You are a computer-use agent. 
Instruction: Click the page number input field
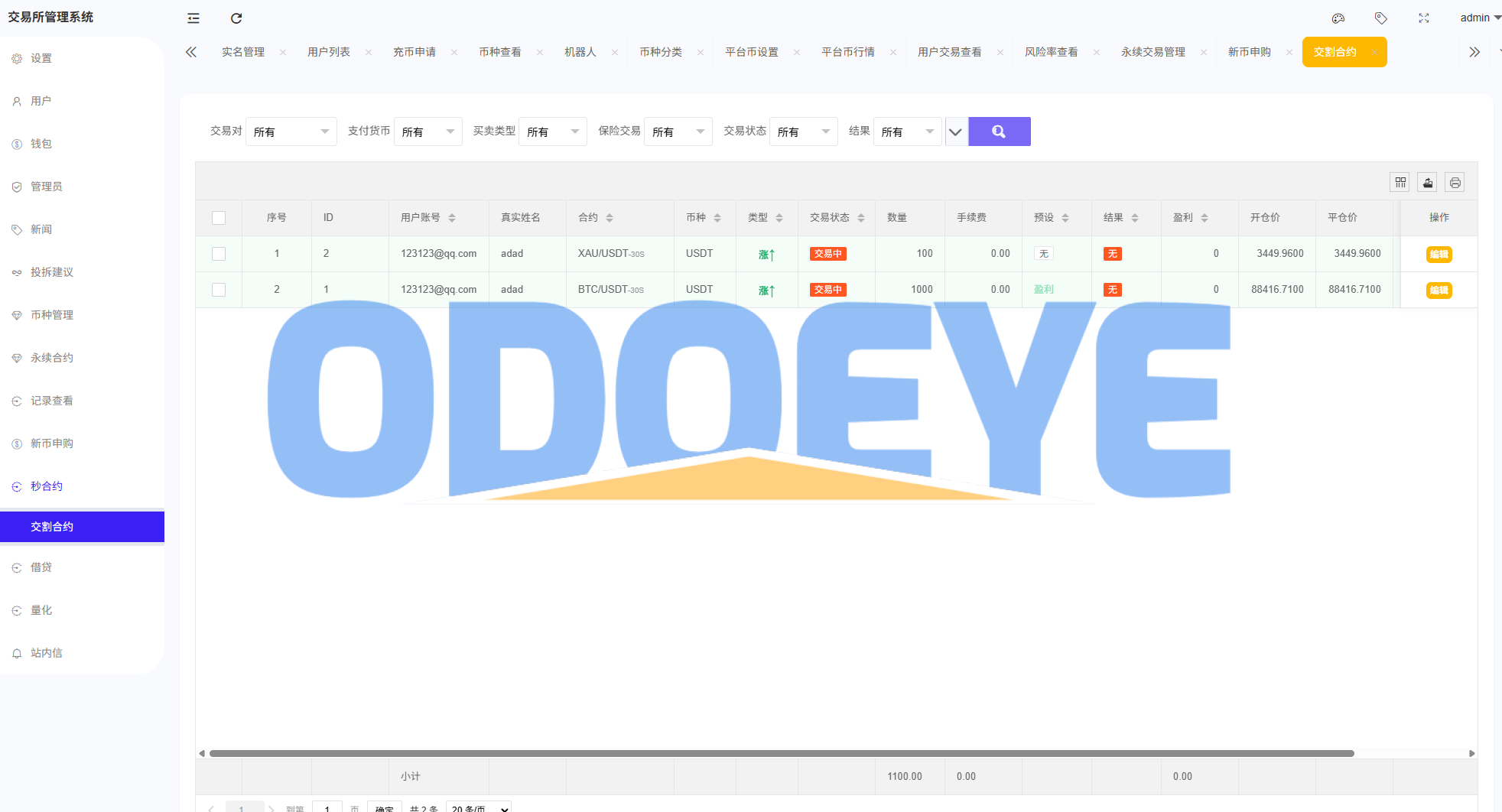click(327, 807)
